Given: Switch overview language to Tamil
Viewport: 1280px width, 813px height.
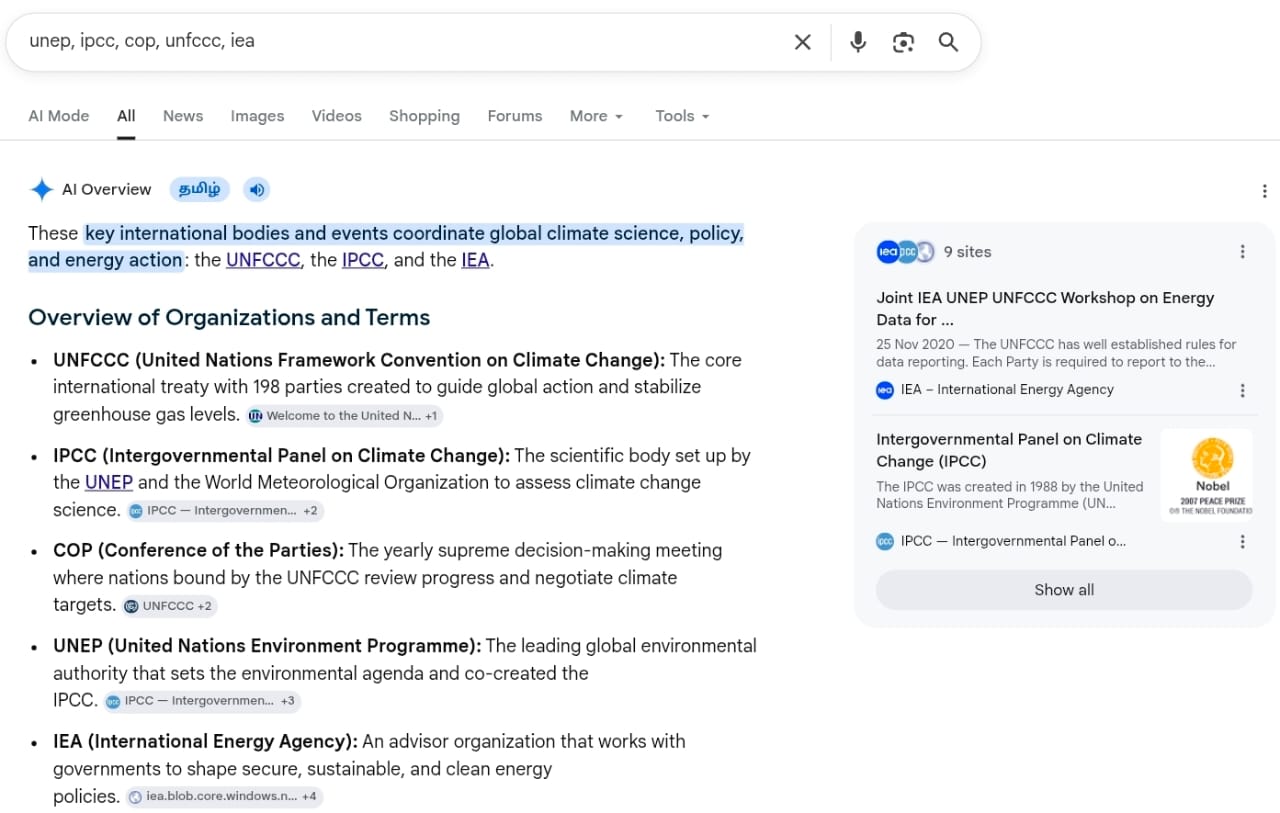Looking at the screenshot, I should 200,189.
